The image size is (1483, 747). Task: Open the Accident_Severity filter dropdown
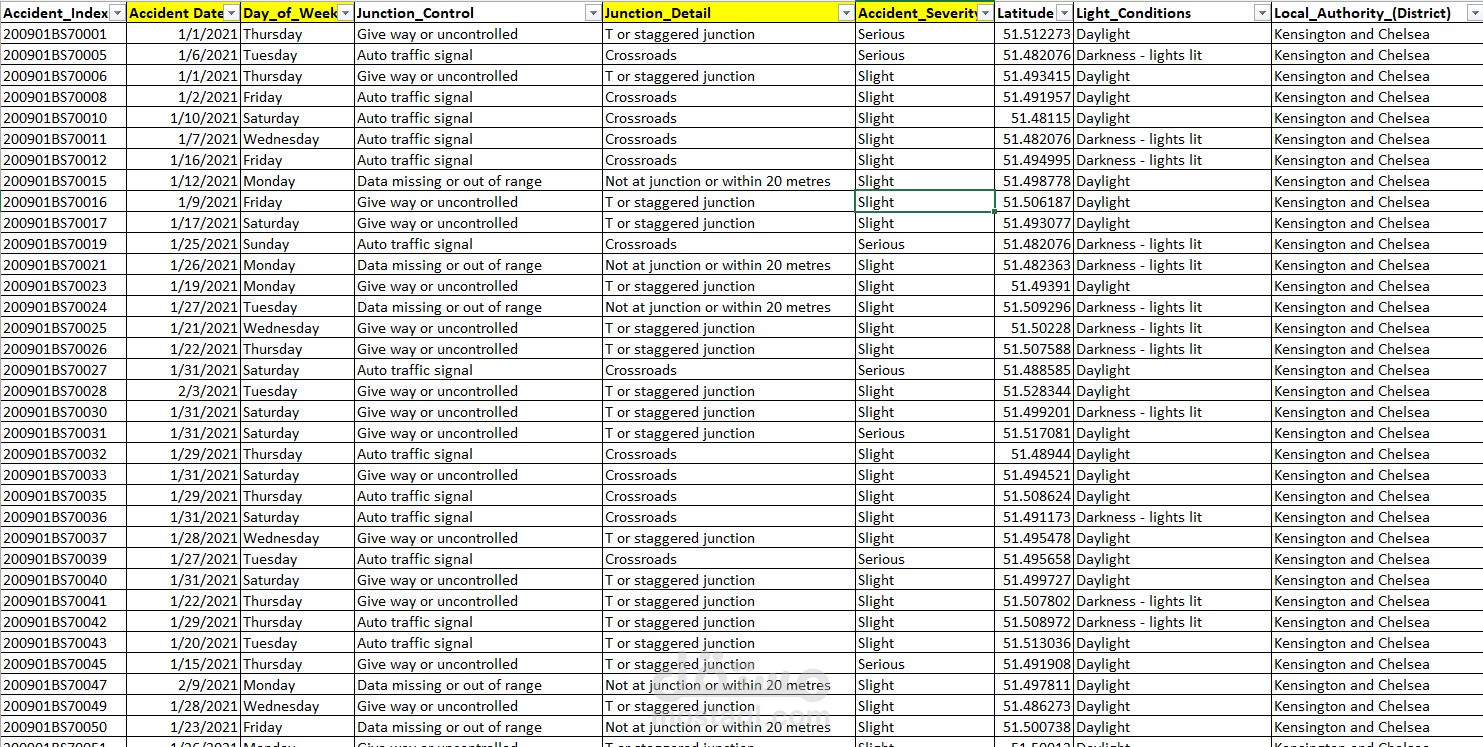[x=986, y=13]
